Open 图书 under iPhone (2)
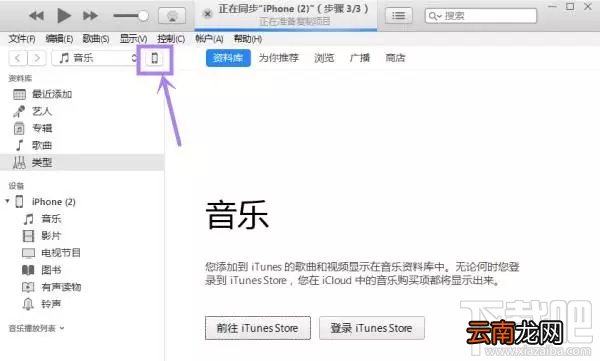Image resolution: width=600 pixels, height=361 pixels. point(82,270)
